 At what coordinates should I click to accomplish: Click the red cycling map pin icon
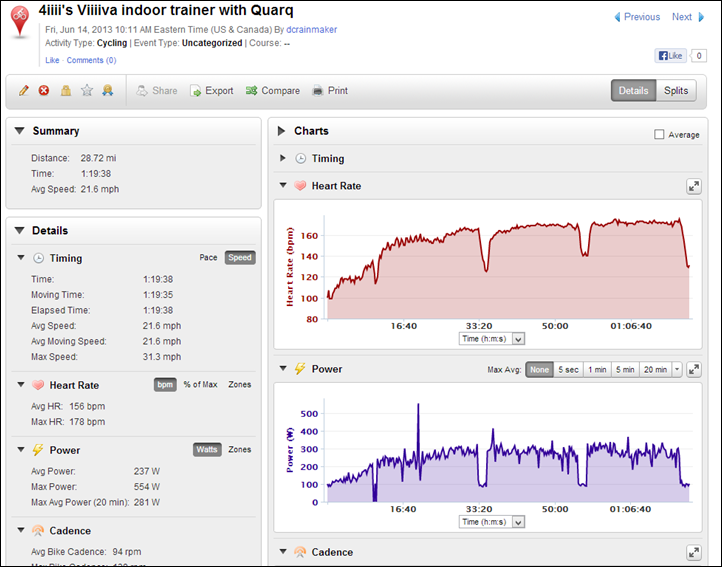(x=20, y=21)
